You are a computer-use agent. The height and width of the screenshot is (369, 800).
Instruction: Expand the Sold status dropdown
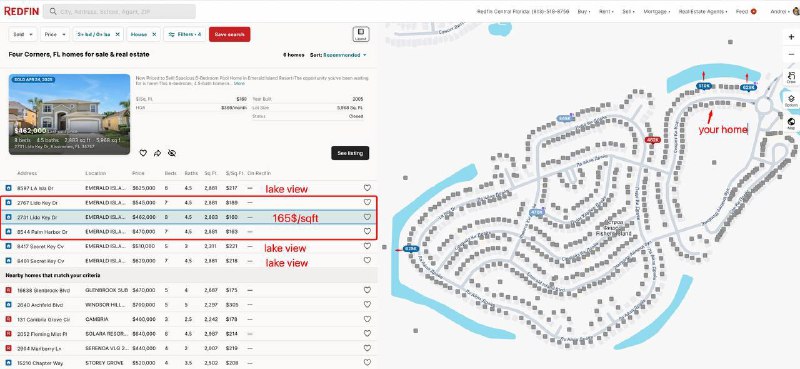23,34
